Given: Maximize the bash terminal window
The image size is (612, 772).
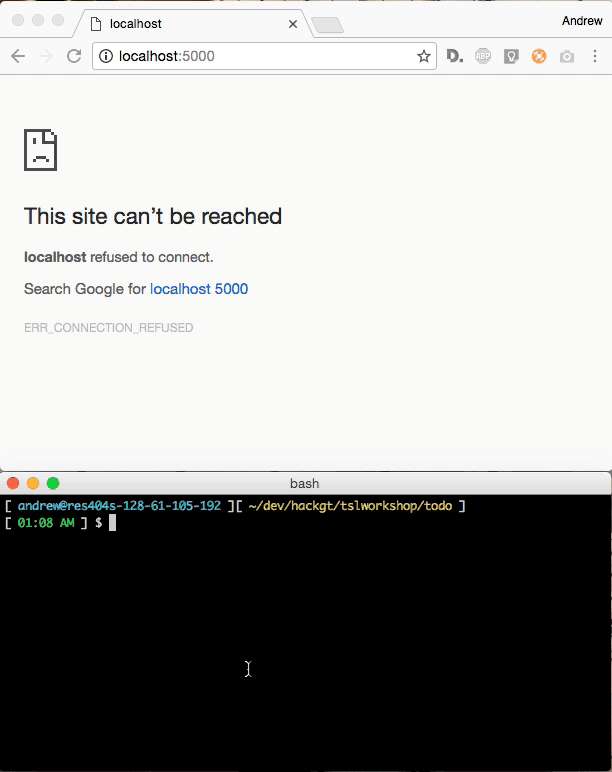Looking at the screenshot, I should pos(53,483).
